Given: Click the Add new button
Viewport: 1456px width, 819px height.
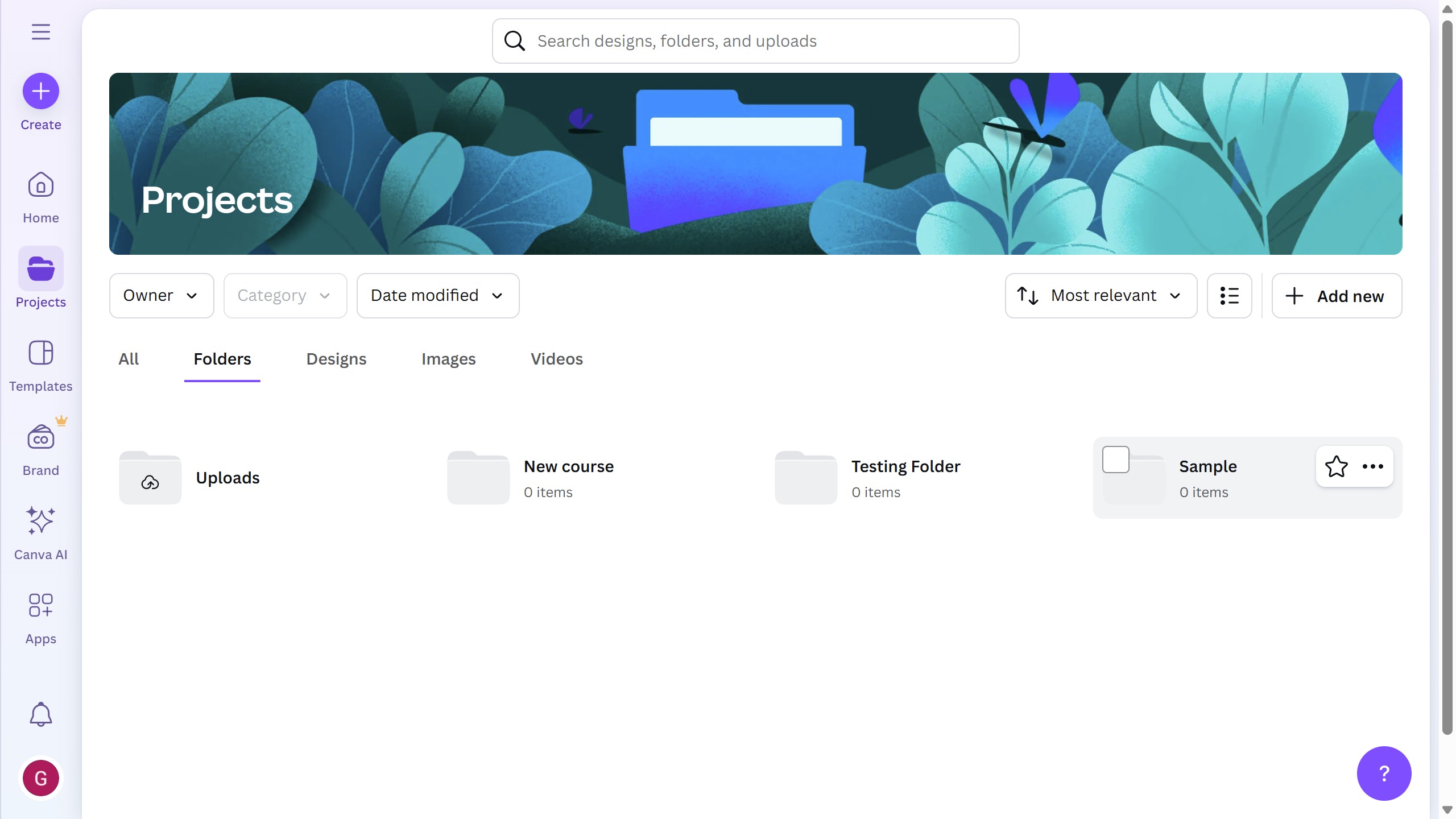Looking at the screenshot, I should (x=1336, y=296).
